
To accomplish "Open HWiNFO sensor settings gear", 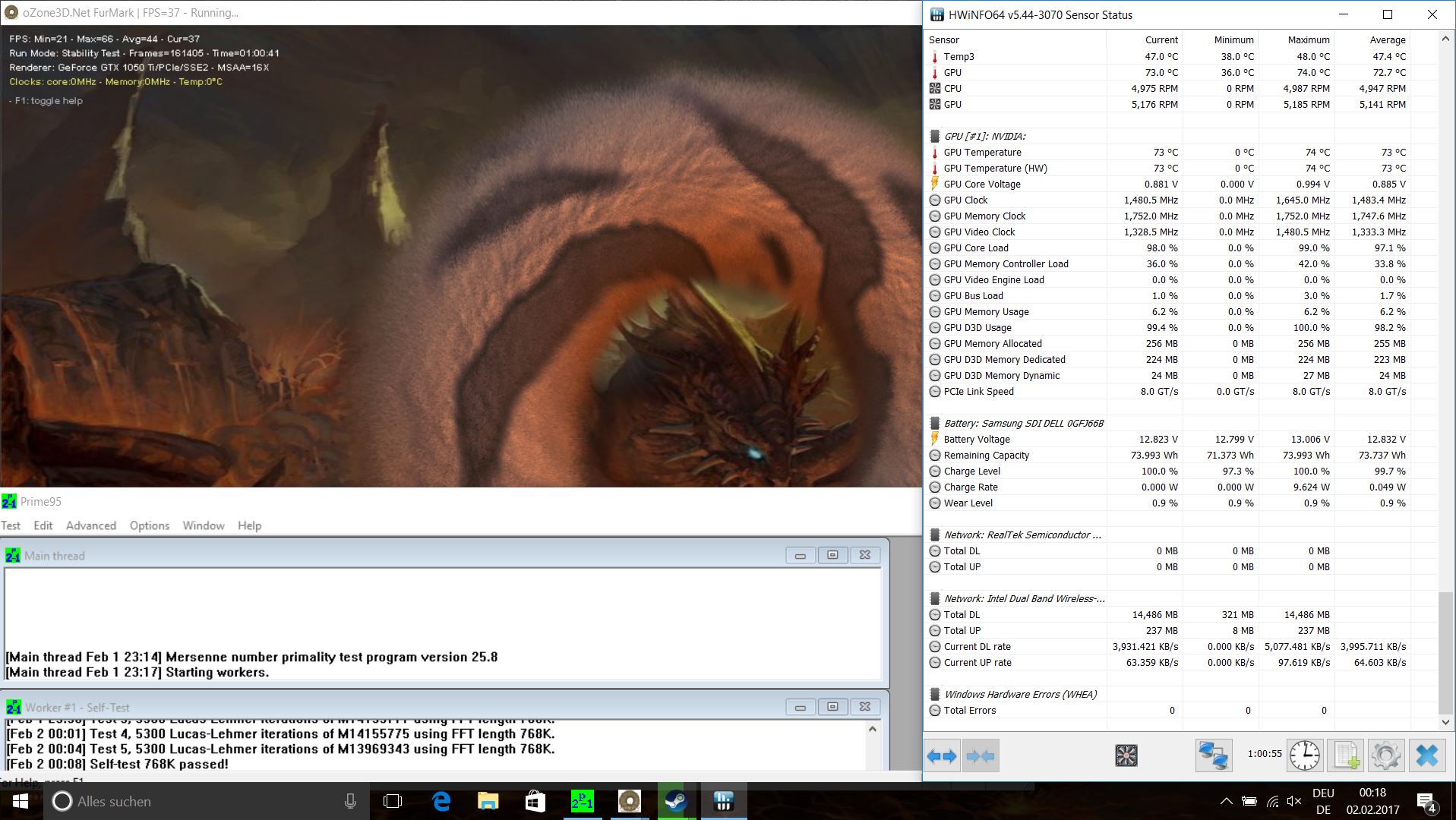I will [x=1386, y=755].
